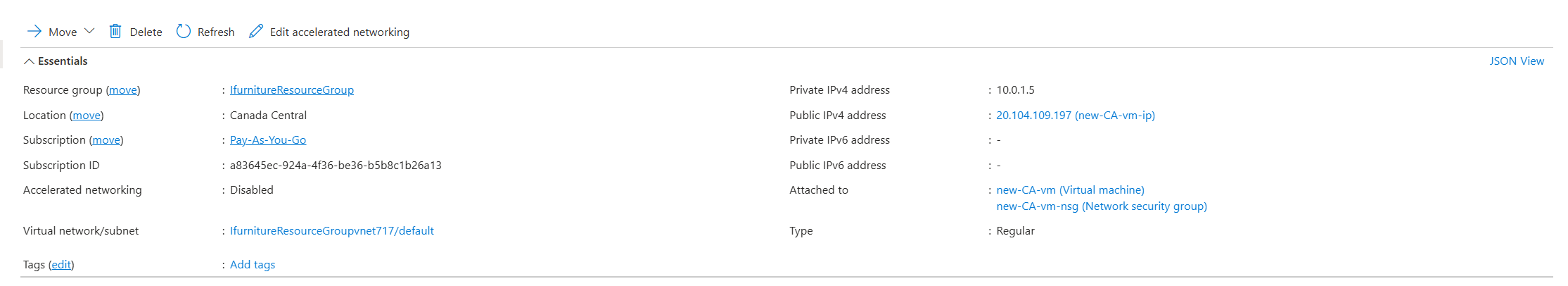Image resolution: width=1568 pixels, height=286 pixels.
Task: Open Pay-As-You-Go subscription link
Action: pos(268,140)
